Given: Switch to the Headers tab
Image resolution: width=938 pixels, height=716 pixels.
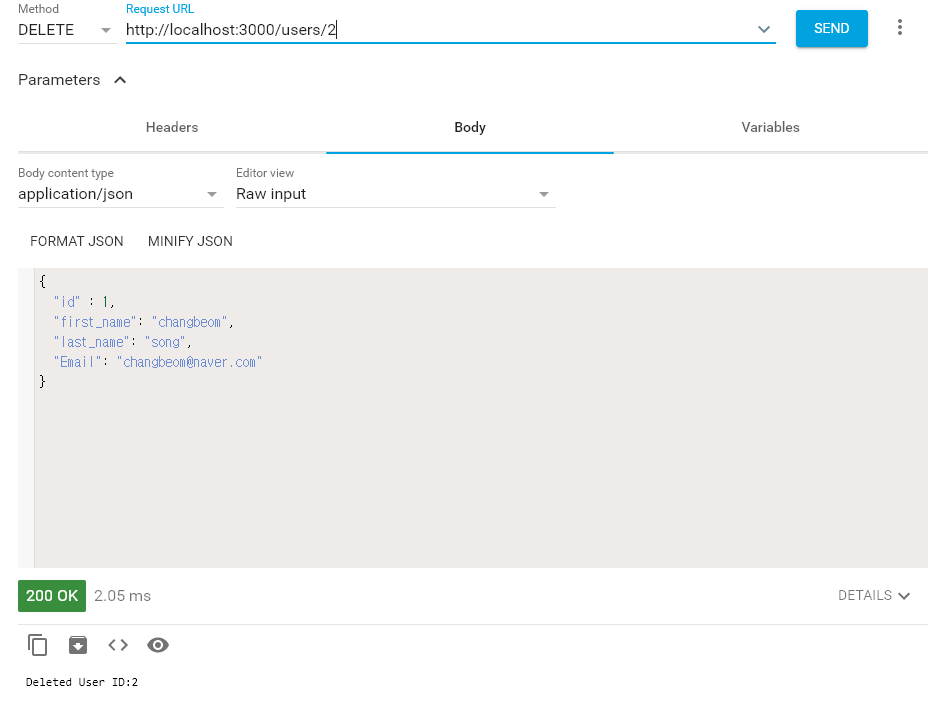Looking at the screenshot, I should (x=172, y=127).
